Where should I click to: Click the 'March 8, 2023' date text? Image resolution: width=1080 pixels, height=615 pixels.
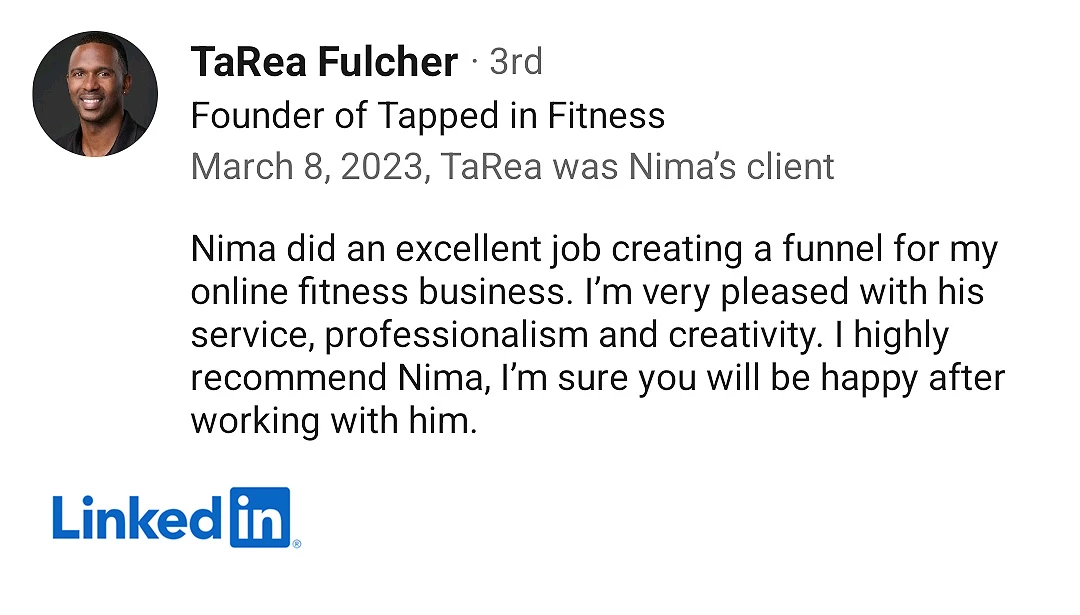307,167
